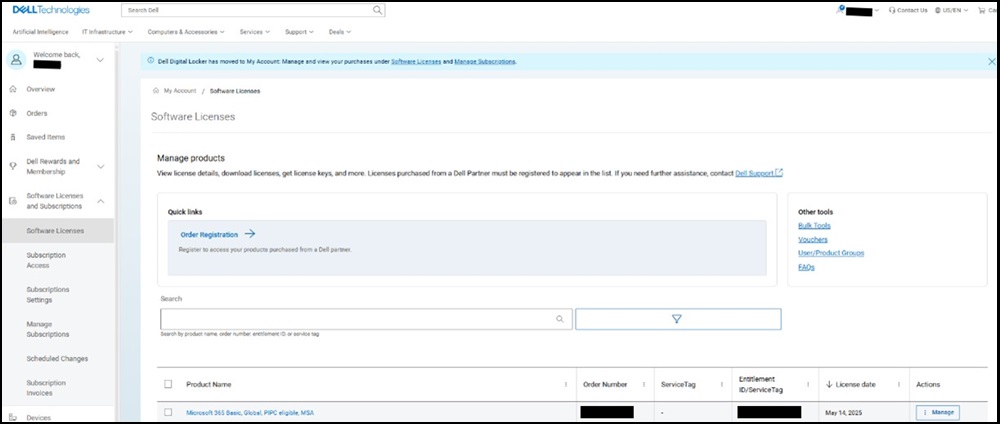Screen dimensions: 1000x424
Task: Check the Microsoft 365 Basic row checkbox
Action: tap(168, 412)
